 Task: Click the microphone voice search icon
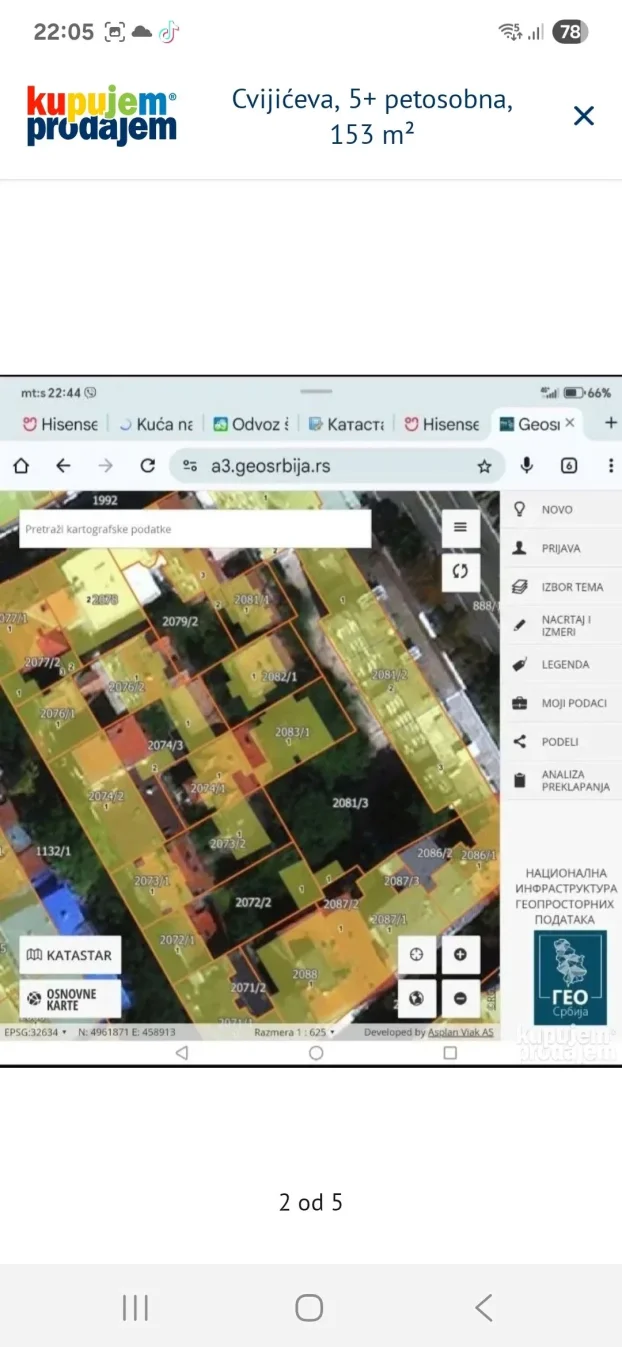pos(527,465)
